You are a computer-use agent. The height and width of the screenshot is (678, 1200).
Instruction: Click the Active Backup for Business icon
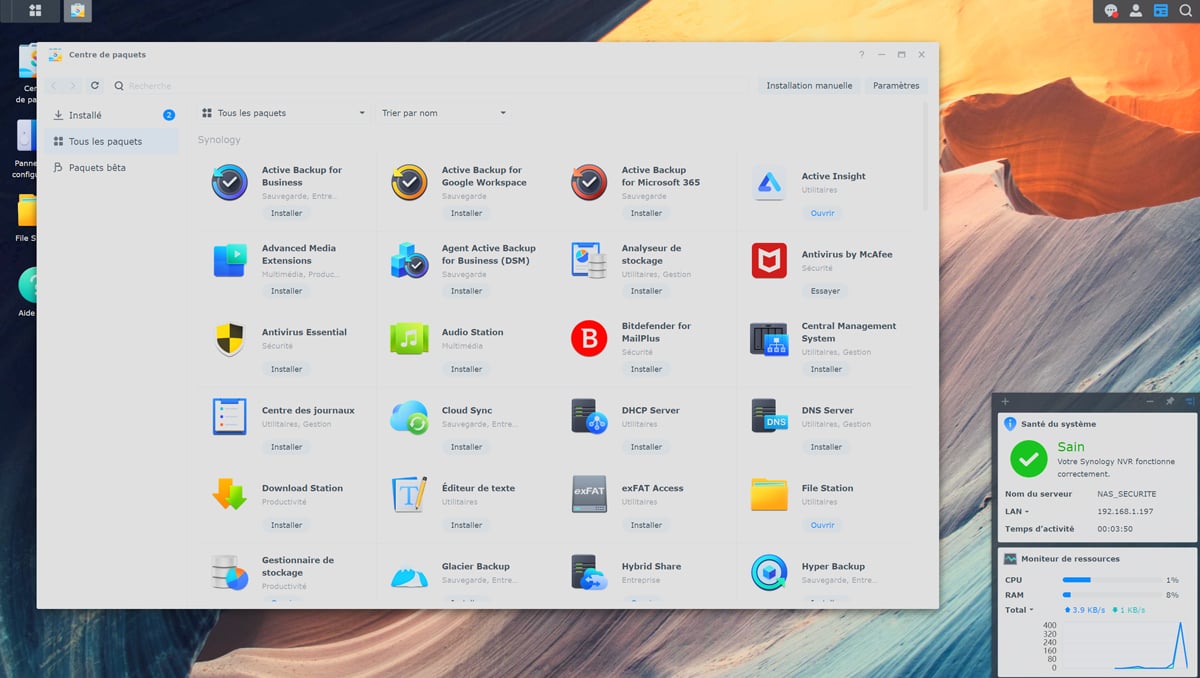click(x=229, y=183)
